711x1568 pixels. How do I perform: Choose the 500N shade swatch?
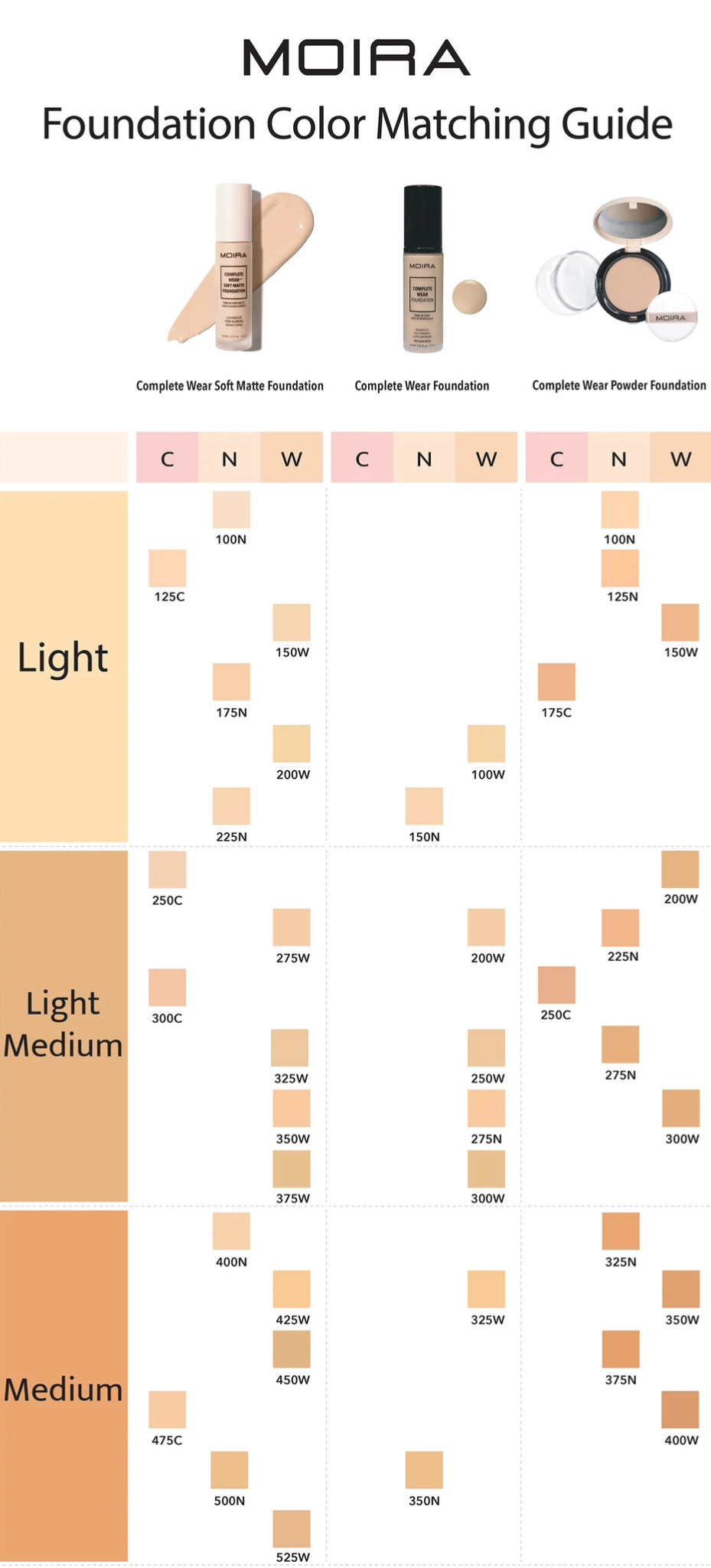pyautogui.click(x=230, y=1470)
